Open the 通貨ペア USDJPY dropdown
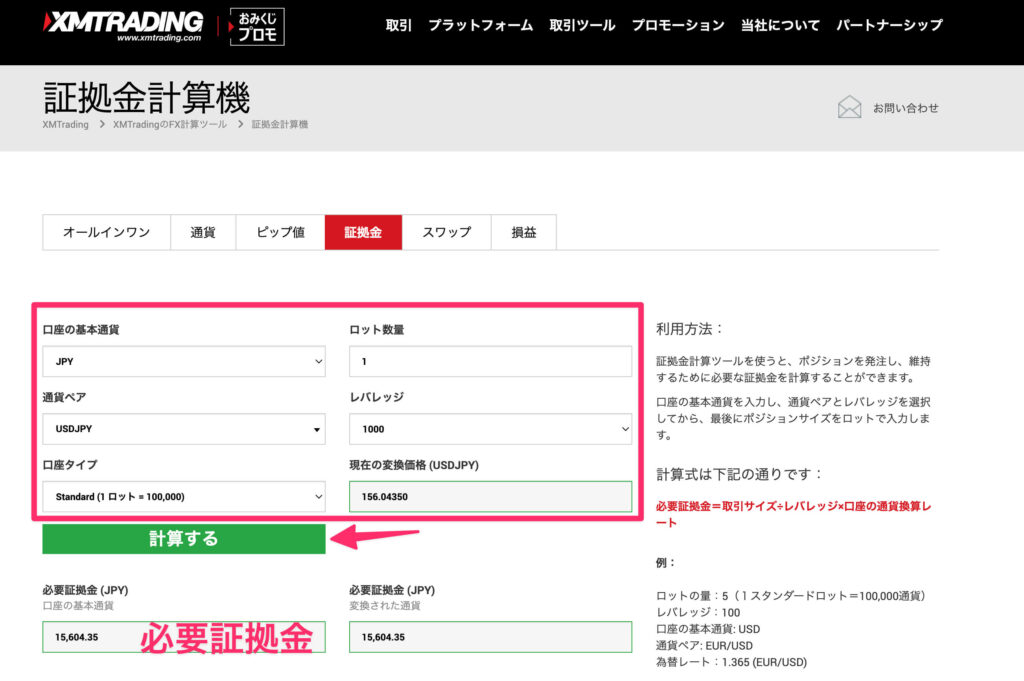The width and height of the screenshot is (1024, 681). [184, 428]
